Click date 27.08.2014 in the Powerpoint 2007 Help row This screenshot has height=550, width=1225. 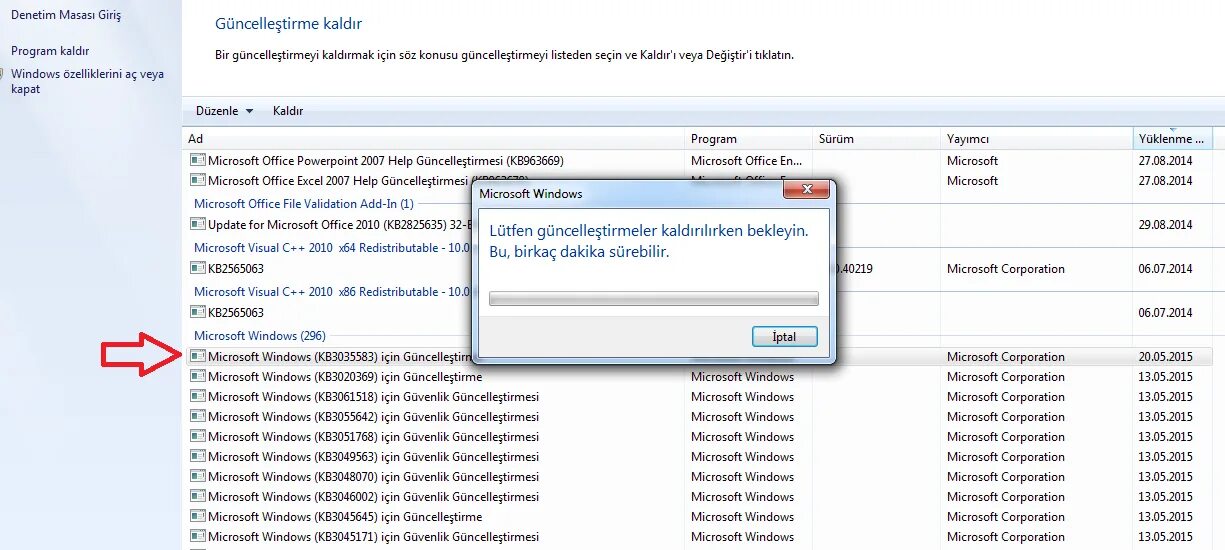(1165, 161)
